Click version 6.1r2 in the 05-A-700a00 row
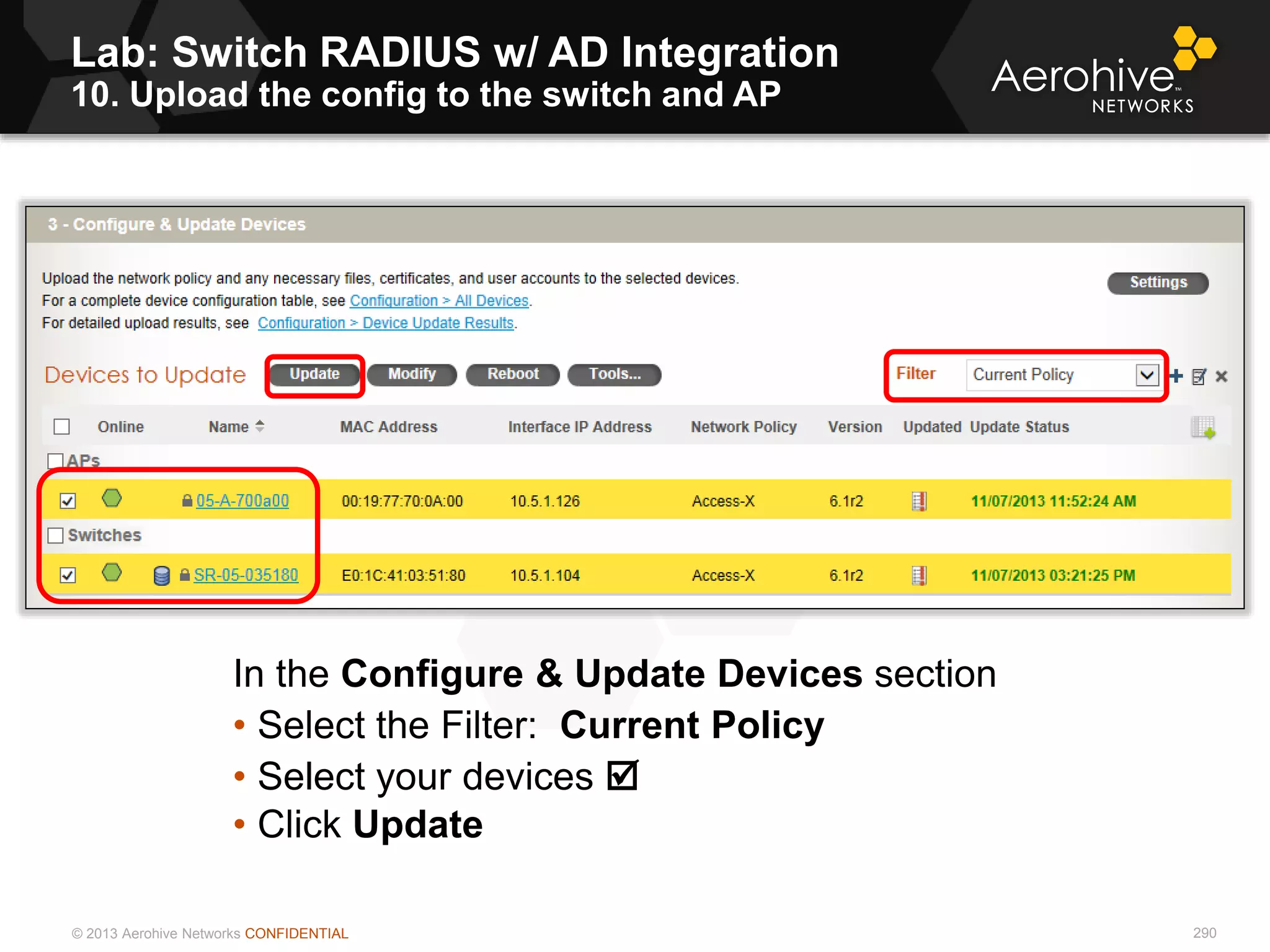Screen dimensions: 1270x952 point(846,501)
